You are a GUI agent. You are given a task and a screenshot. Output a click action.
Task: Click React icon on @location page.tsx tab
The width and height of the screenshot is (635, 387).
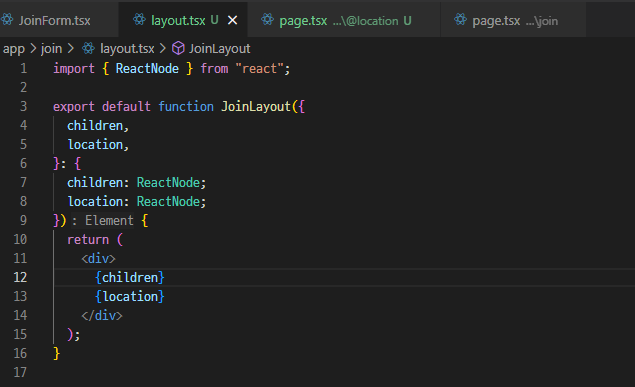point(267,19)
